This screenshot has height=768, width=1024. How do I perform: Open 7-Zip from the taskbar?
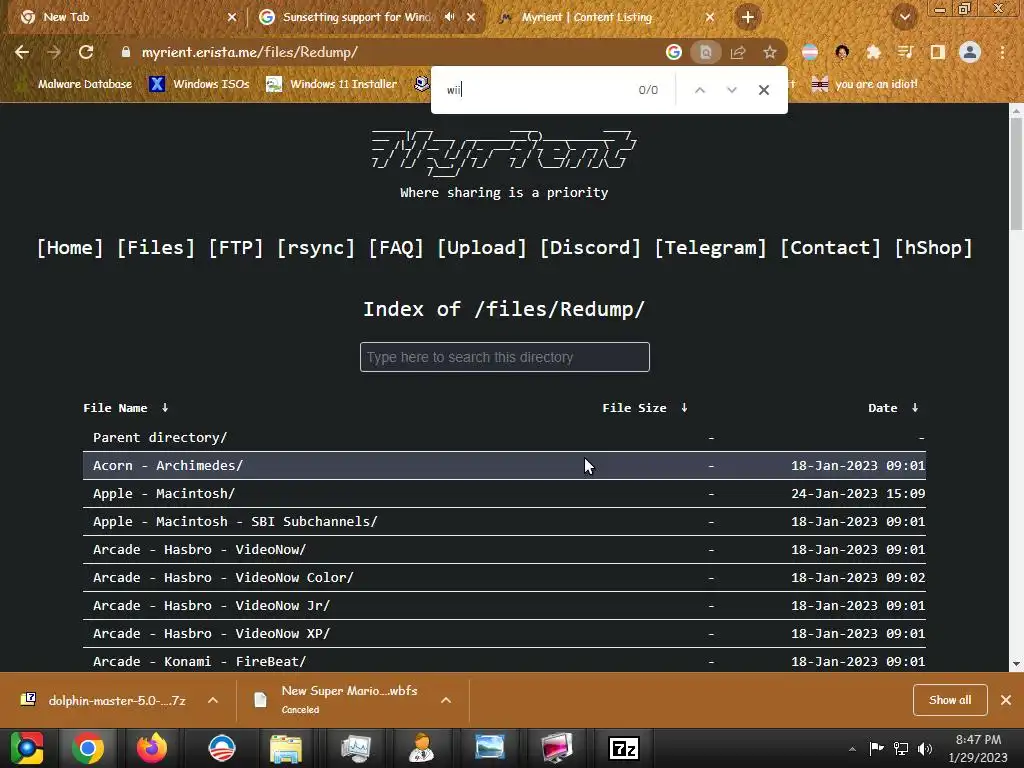click(x=624, y=748)
